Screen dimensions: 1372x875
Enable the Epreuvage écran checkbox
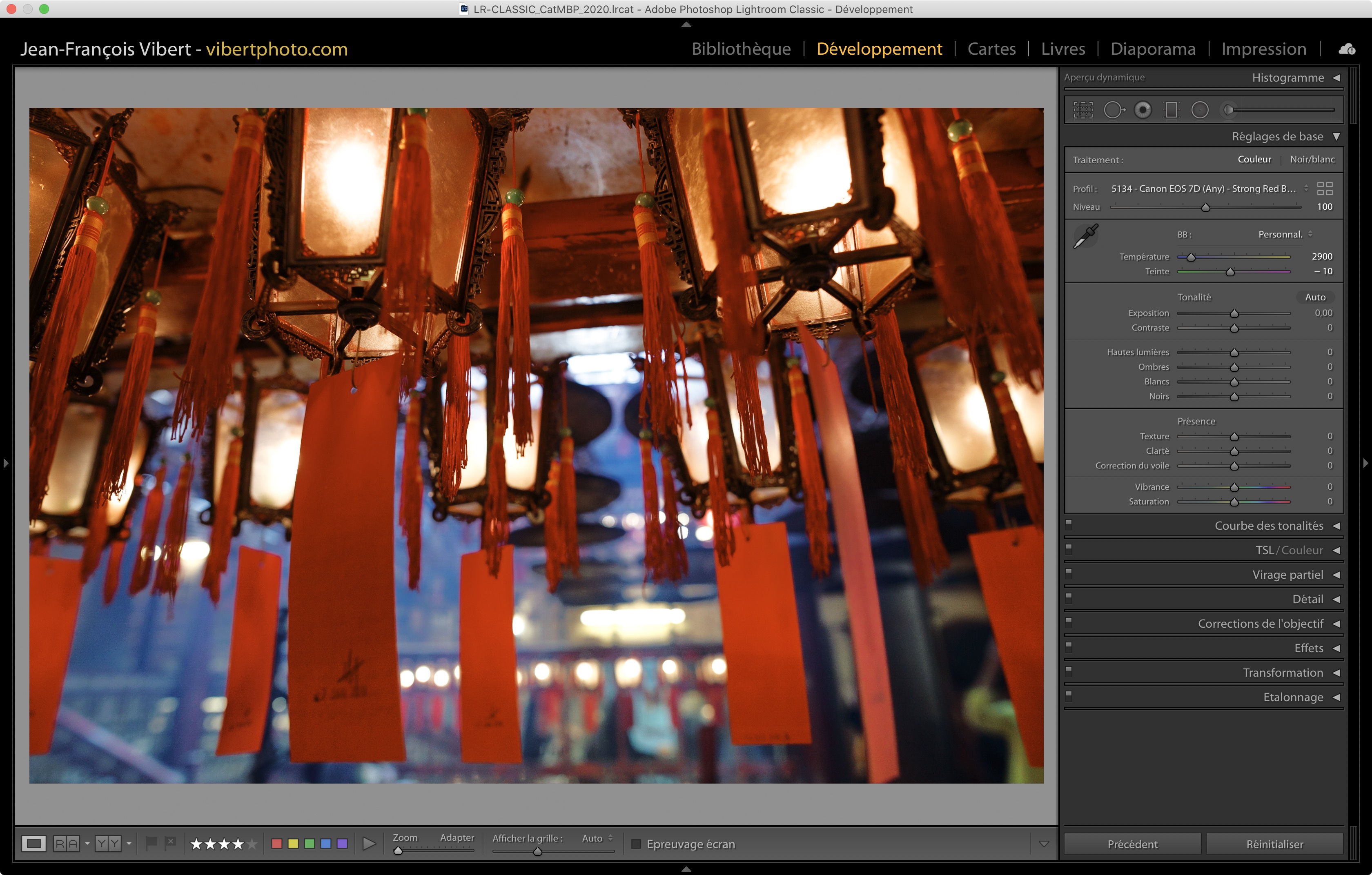637,844
